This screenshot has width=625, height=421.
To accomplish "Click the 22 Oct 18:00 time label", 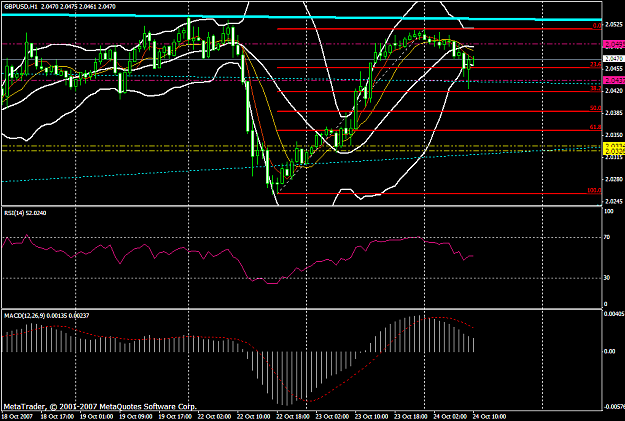I will tap(293, 417).
